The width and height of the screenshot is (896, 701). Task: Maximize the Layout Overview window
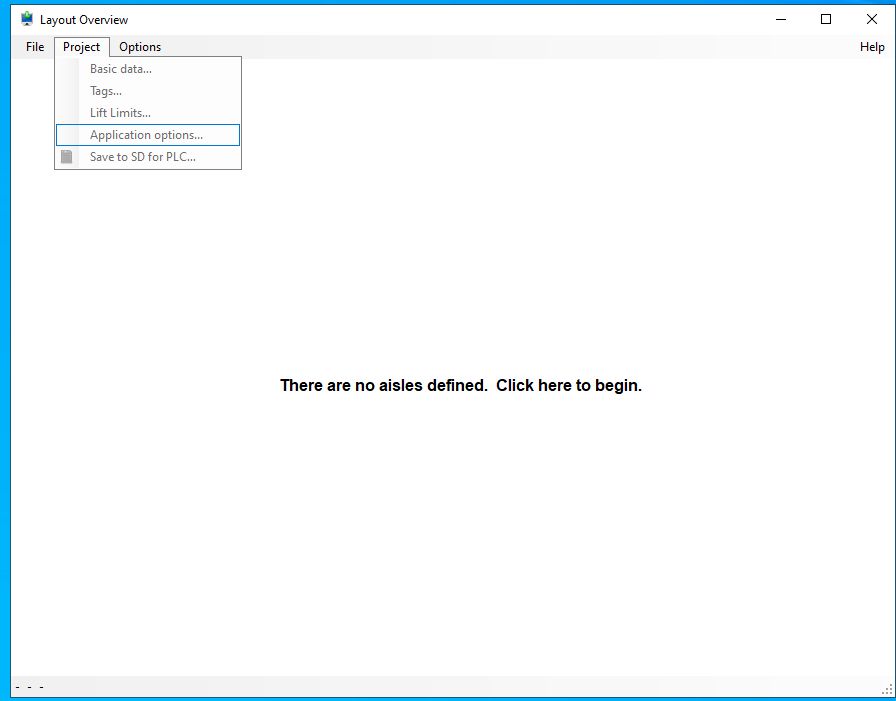(x=826, y=19)
